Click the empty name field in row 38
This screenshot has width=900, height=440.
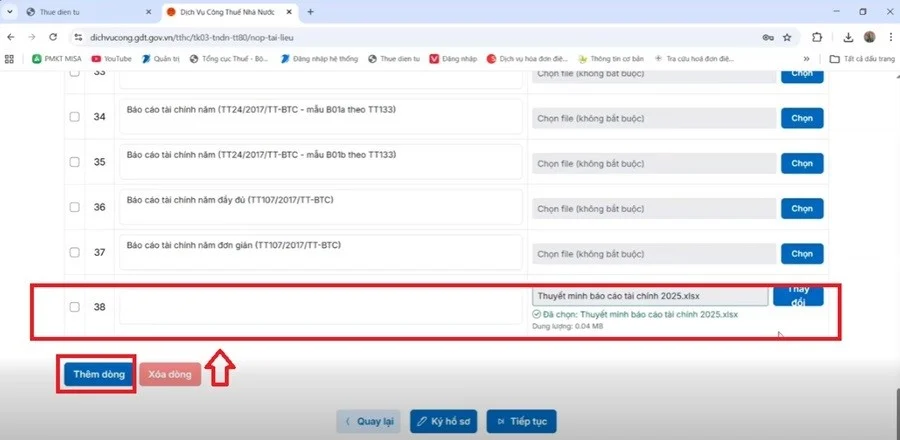coord(320,307)
